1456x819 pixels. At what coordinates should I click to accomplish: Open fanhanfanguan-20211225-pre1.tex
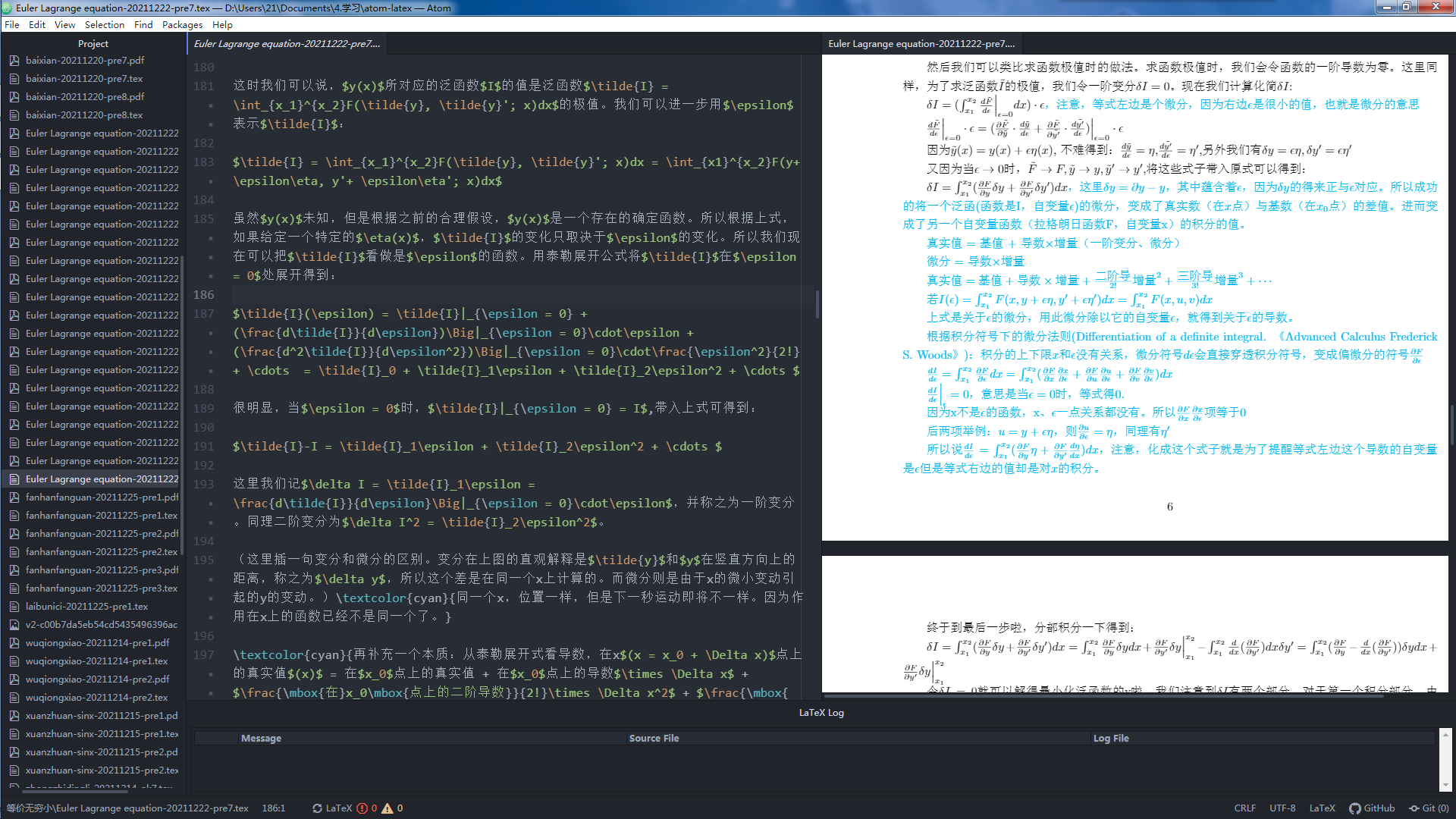[x=102, y=516]
